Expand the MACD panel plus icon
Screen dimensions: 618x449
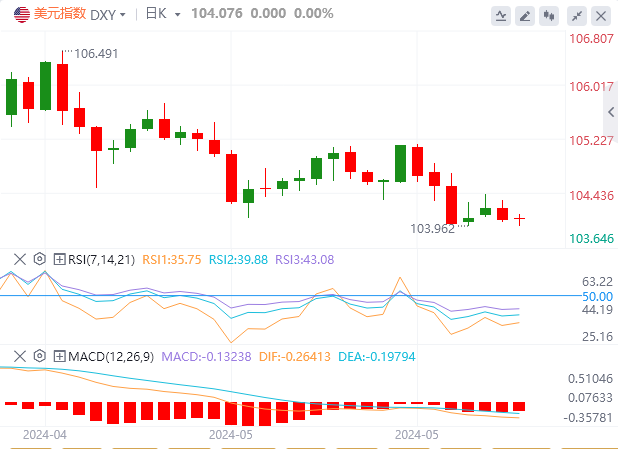(x=59, y=356)
